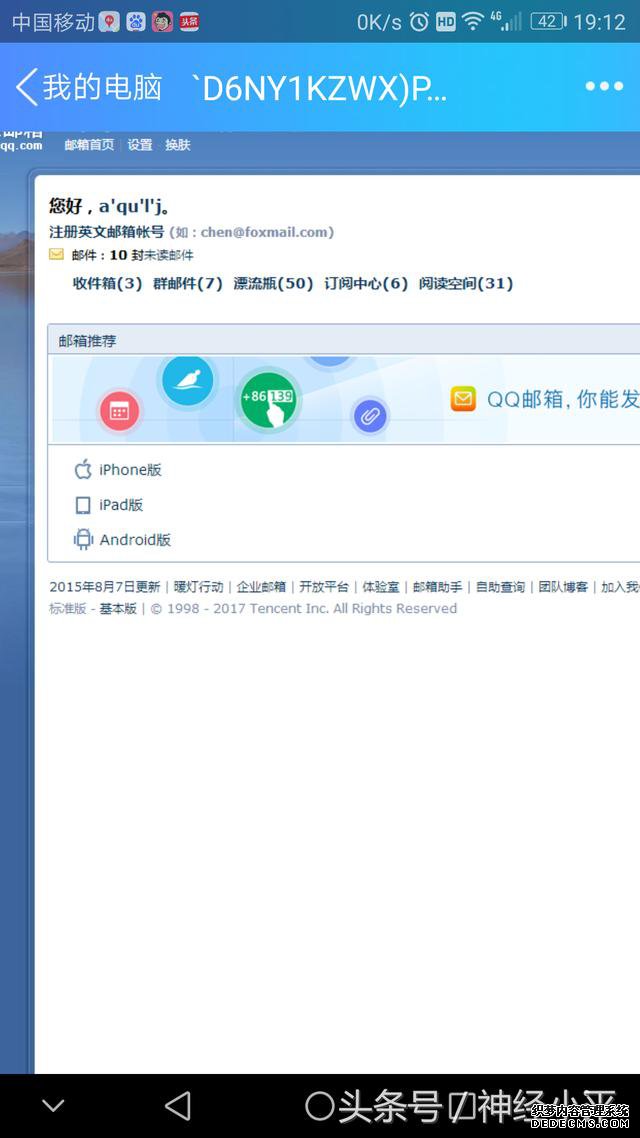Screen dimensions: 640x1138
Task: Go back with the 我的电脑 arrow
Action: (26, 87)
